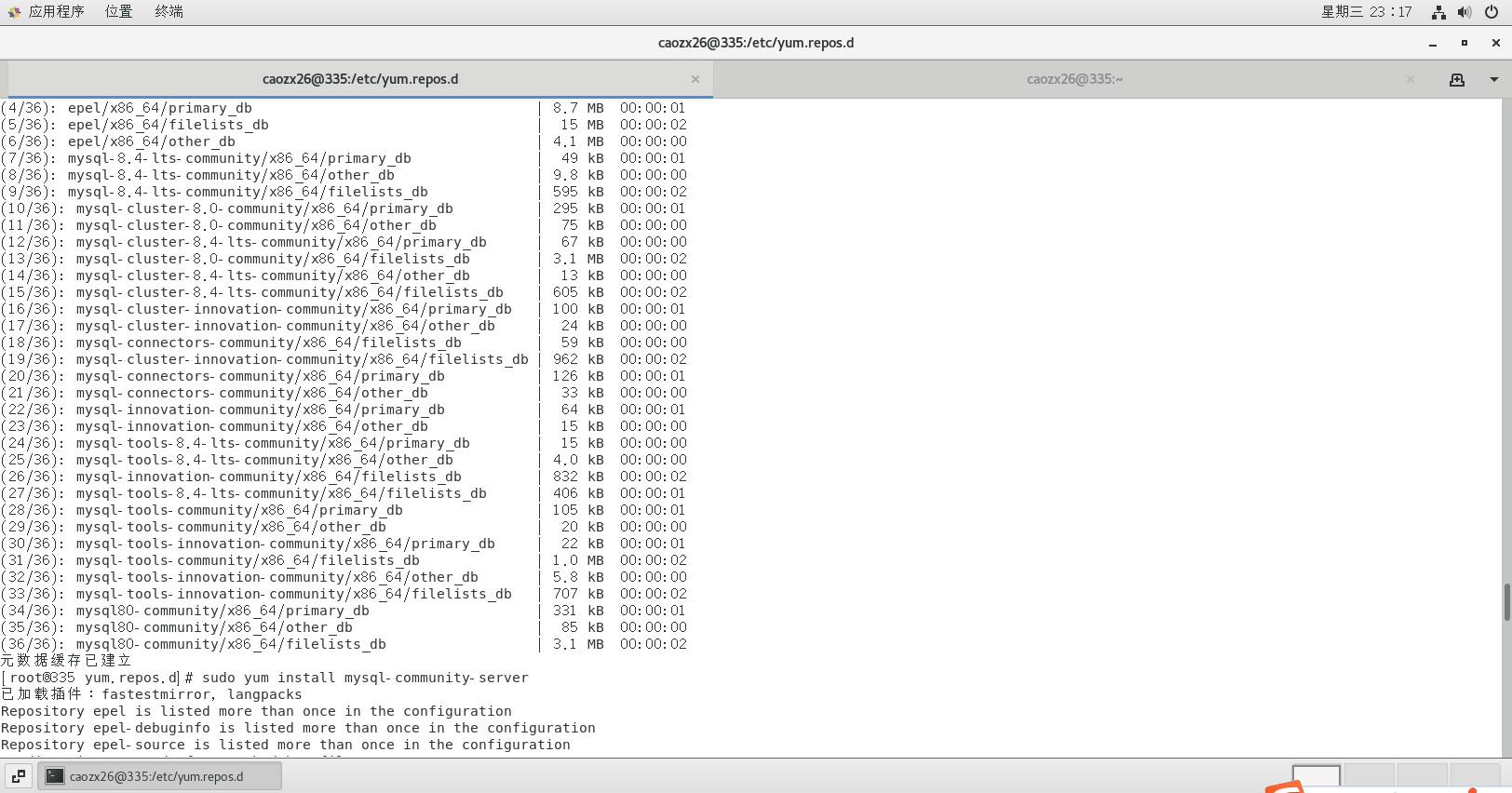
Task: Open the 应用程序 menu
Action: point(56,11)
